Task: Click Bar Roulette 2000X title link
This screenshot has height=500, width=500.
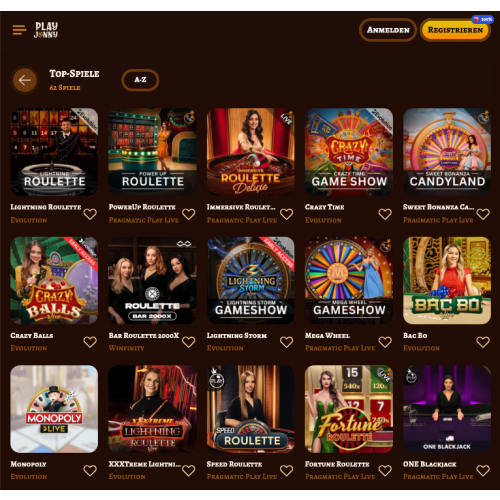Action: click(x=144, y=335)
